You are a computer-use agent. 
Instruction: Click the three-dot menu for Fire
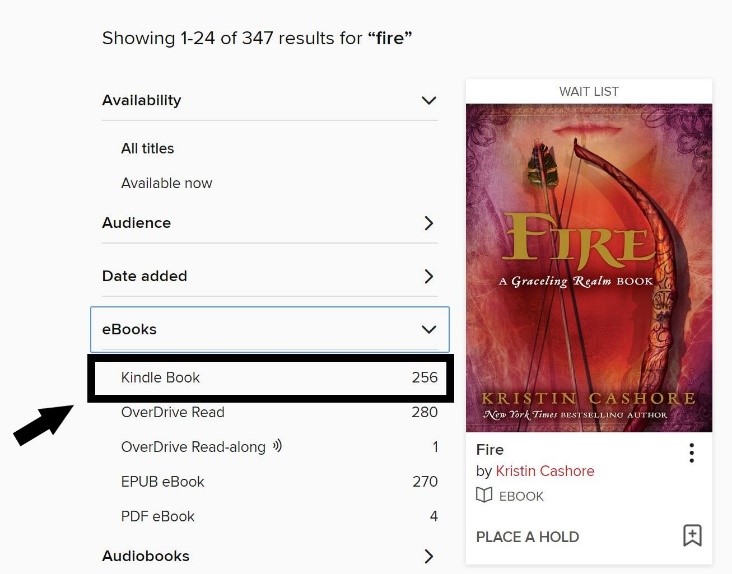point(691,453)
